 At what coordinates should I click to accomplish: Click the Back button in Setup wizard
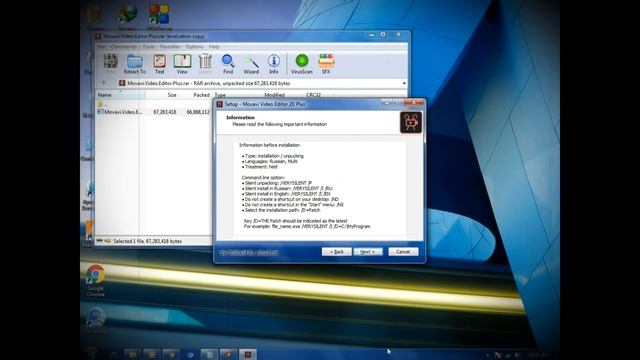pos(337,252)
